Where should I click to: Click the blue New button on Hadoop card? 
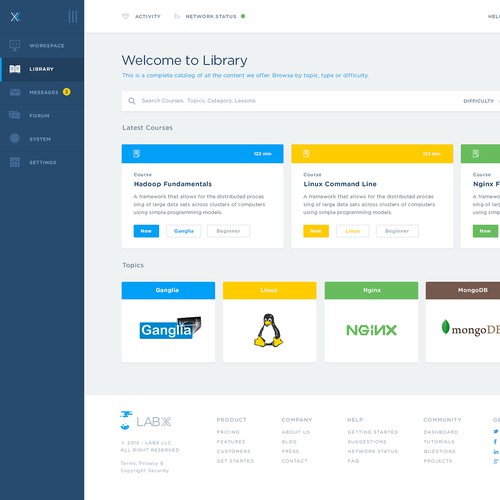[x=146, y=231]
